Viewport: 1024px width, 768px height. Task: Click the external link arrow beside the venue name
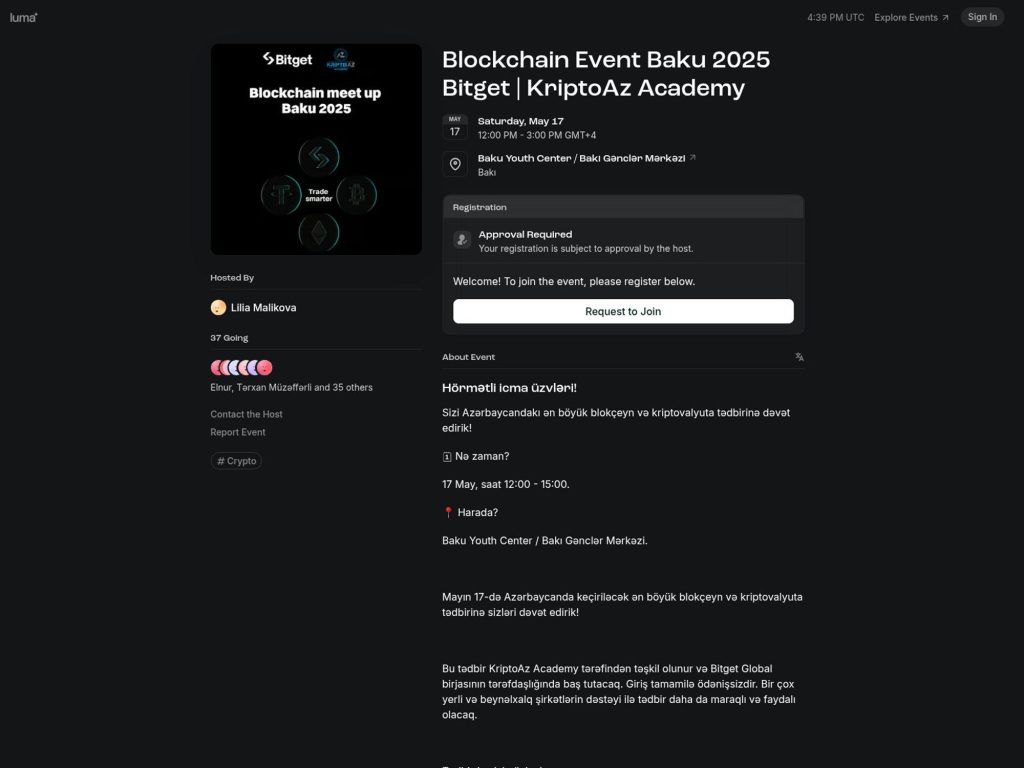click(693, 156)
